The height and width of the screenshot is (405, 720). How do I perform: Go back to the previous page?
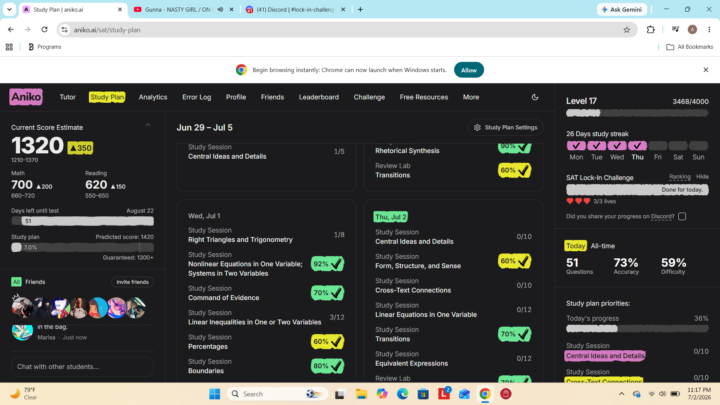[11, 29]
